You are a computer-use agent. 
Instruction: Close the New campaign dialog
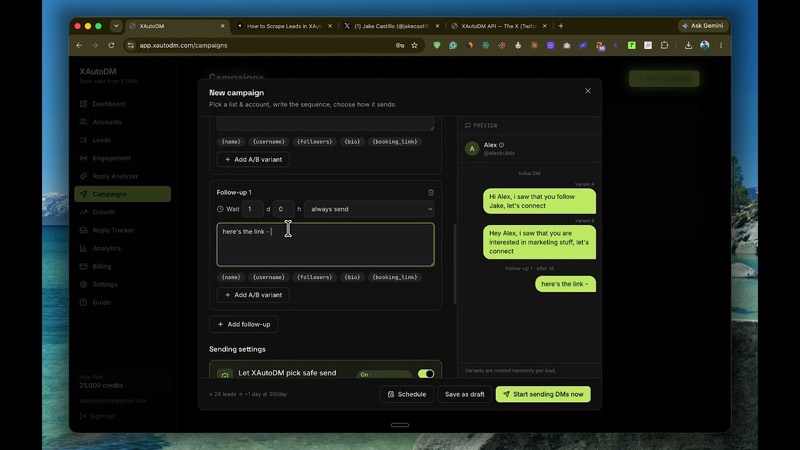pos(588,91)
